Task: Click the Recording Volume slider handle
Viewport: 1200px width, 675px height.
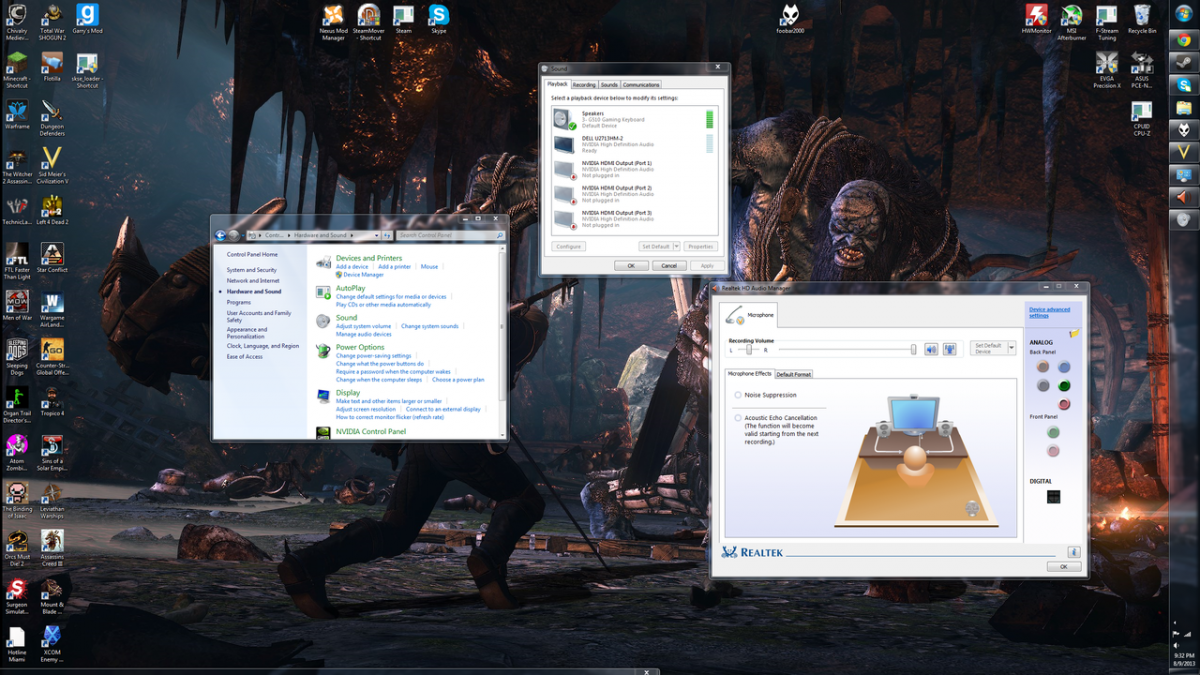Action: click(x=913, y=349)
